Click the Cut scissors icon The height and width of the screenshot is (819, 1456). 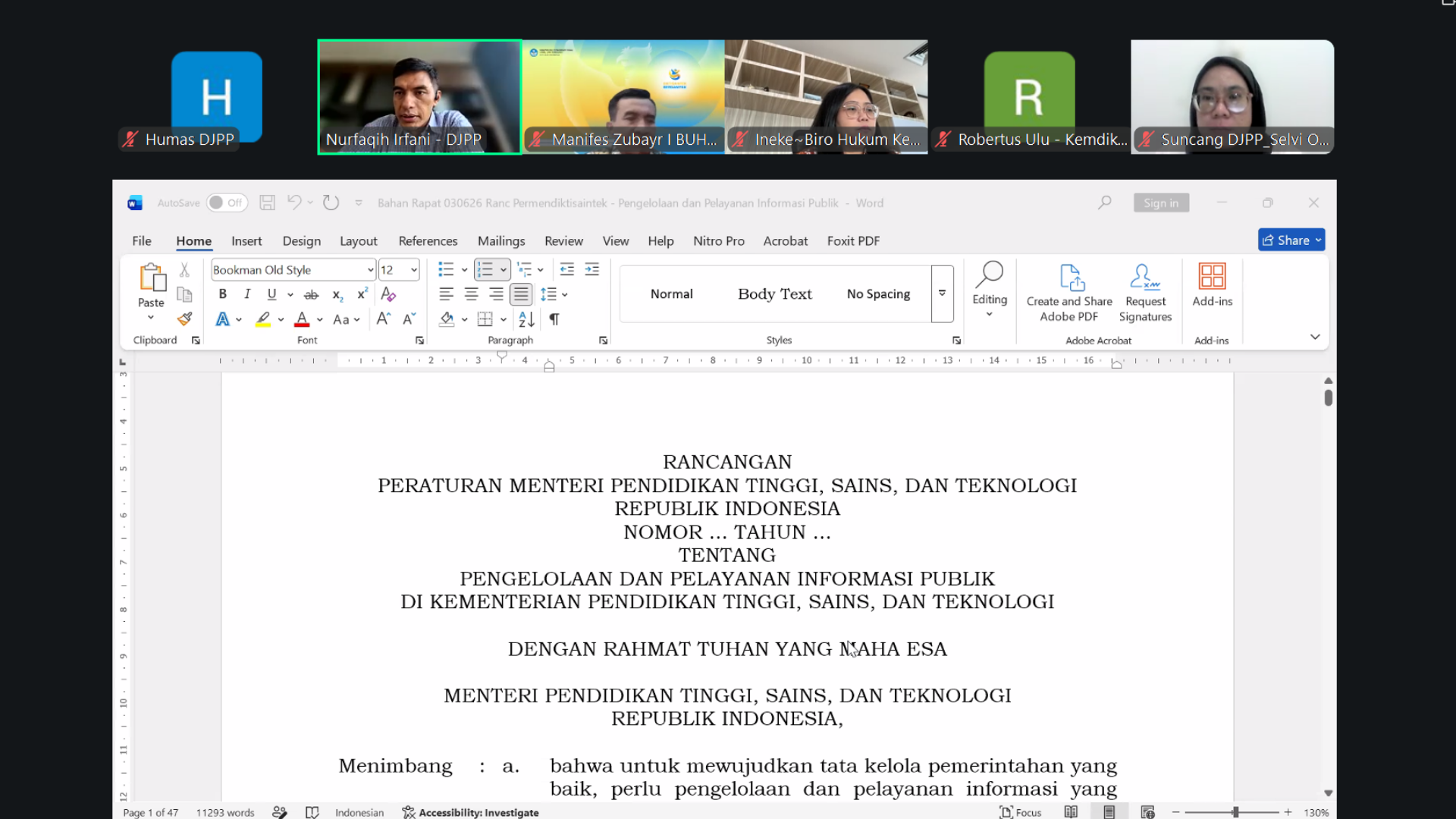pyautogui.click(x=184, y=270)
